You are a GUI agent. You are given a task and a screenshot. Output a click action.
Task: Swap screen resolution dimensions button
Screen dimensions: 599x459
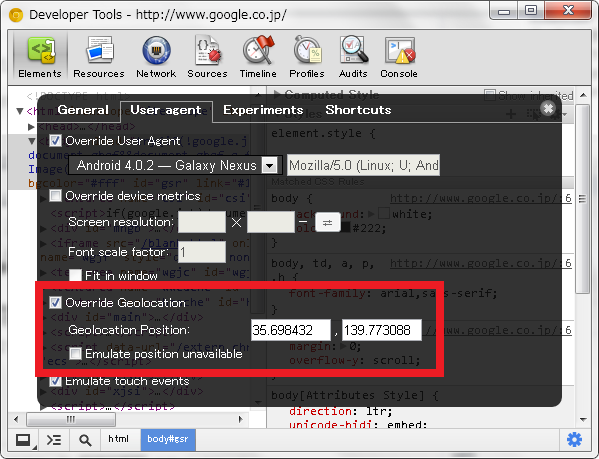click(327, 223)
